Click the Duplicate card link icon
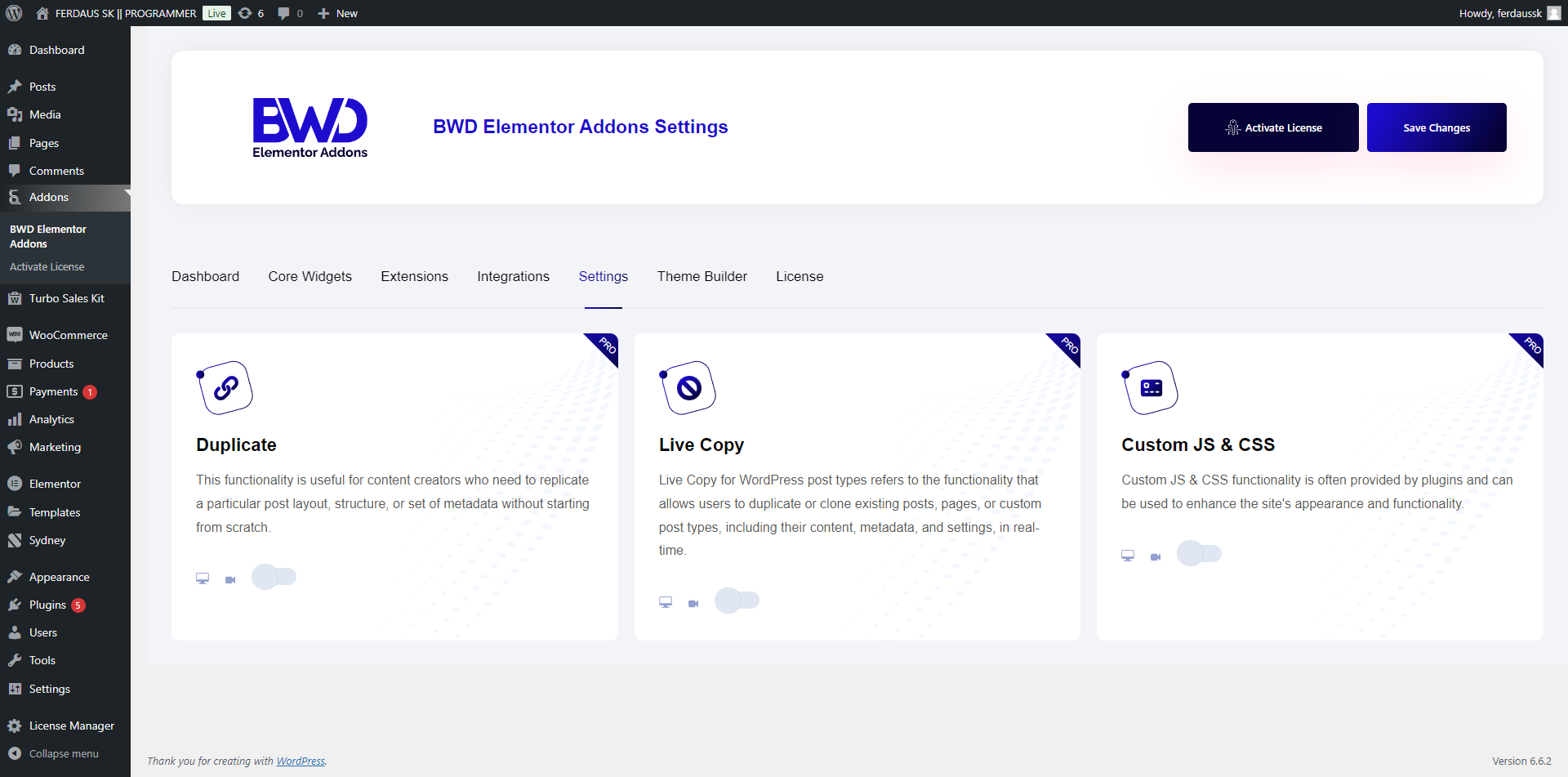 click(x=225, y=388)
